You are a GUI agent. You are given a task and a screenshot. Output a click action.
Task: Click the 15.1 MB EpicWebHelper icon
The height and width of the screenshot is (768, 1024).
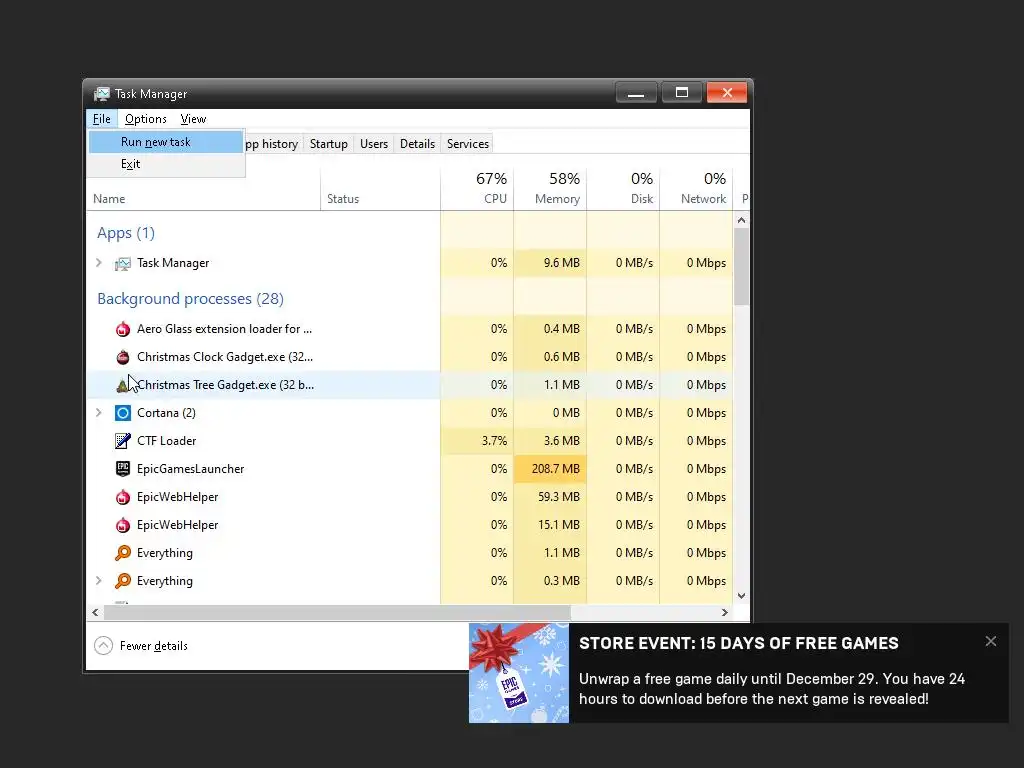(123, 525)
